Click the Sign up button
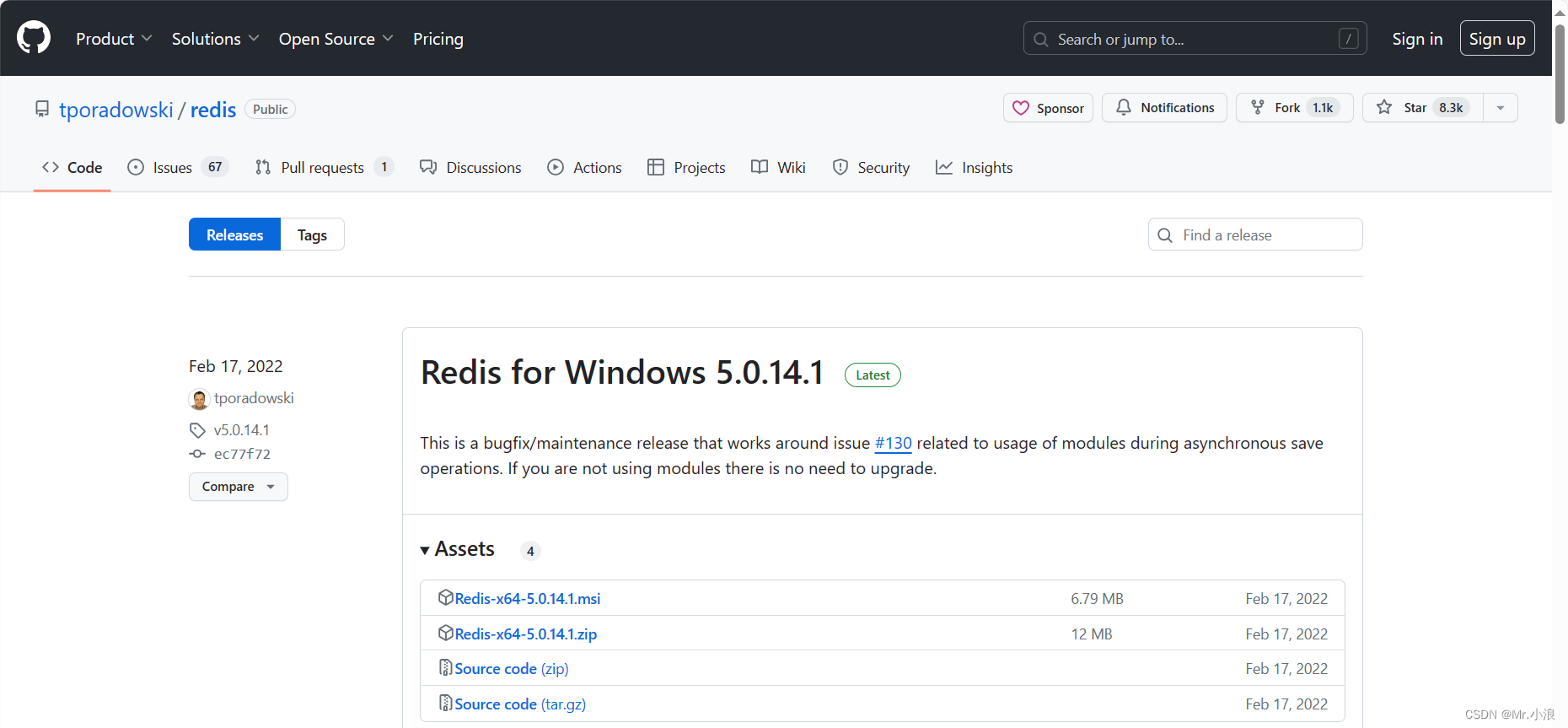Screen dimensions: 1568x728 [x=1497, y=39]
